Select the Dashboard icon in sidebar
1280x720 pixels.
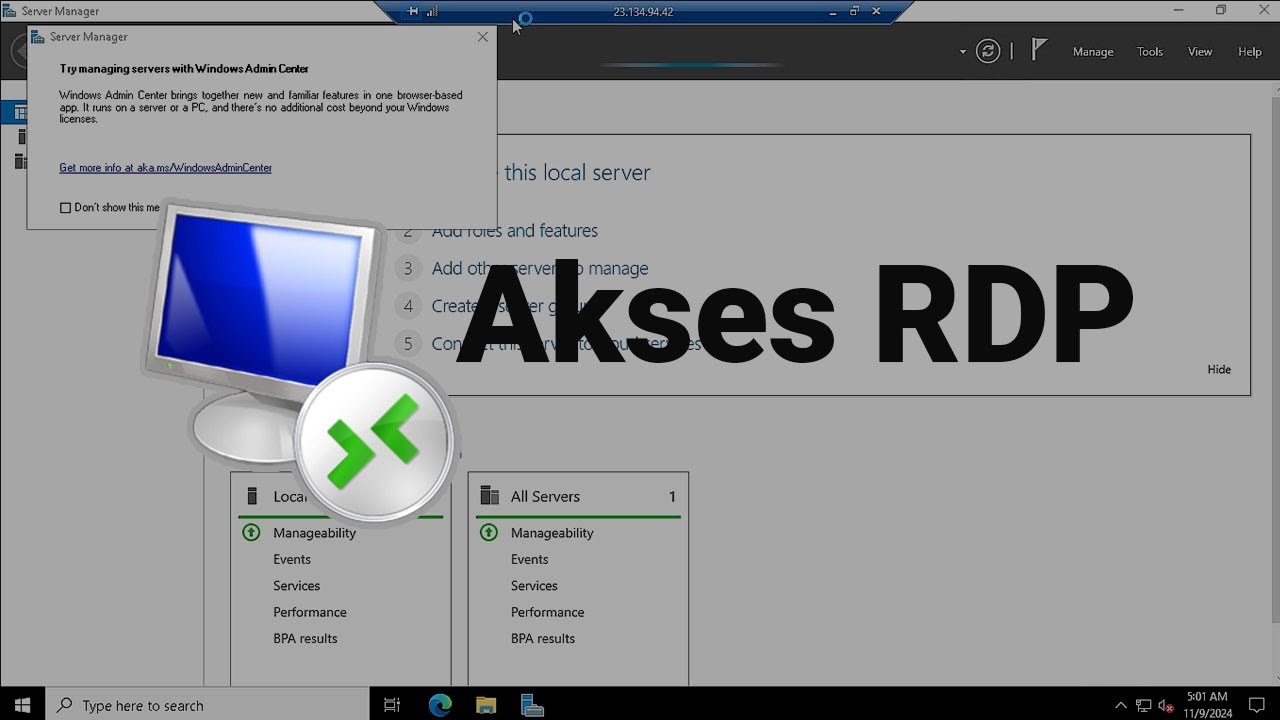click(x=21, y=111)
